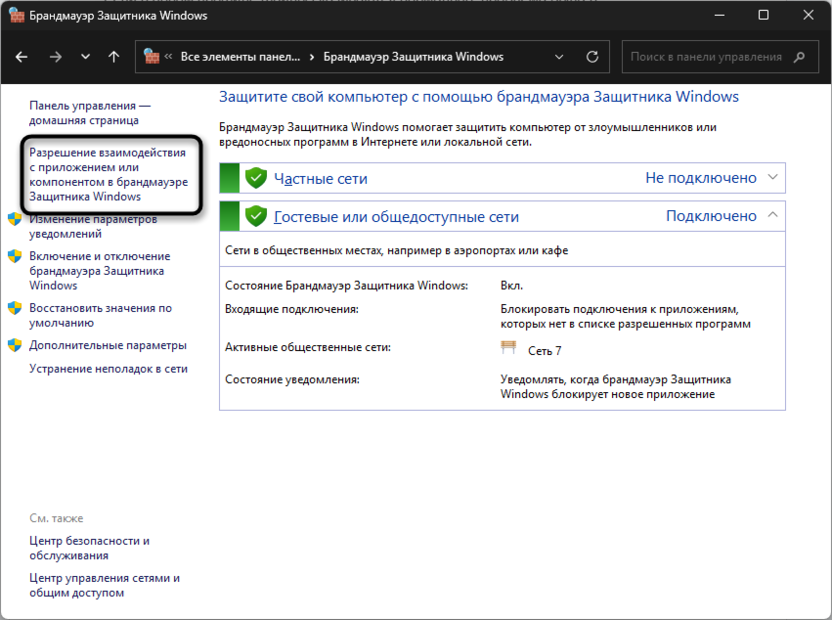Click shield icon beside Изменение параметров уведомлений

click(x=15, y=219)
